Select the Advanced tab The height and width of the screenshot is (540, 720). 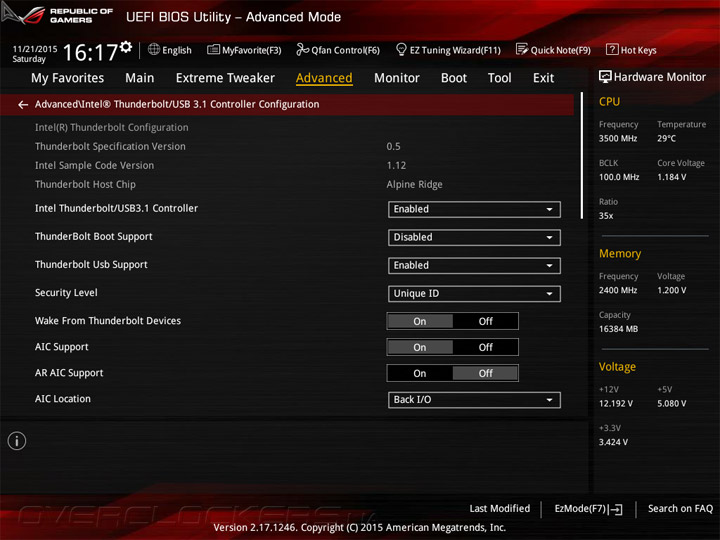click(324, 78)
